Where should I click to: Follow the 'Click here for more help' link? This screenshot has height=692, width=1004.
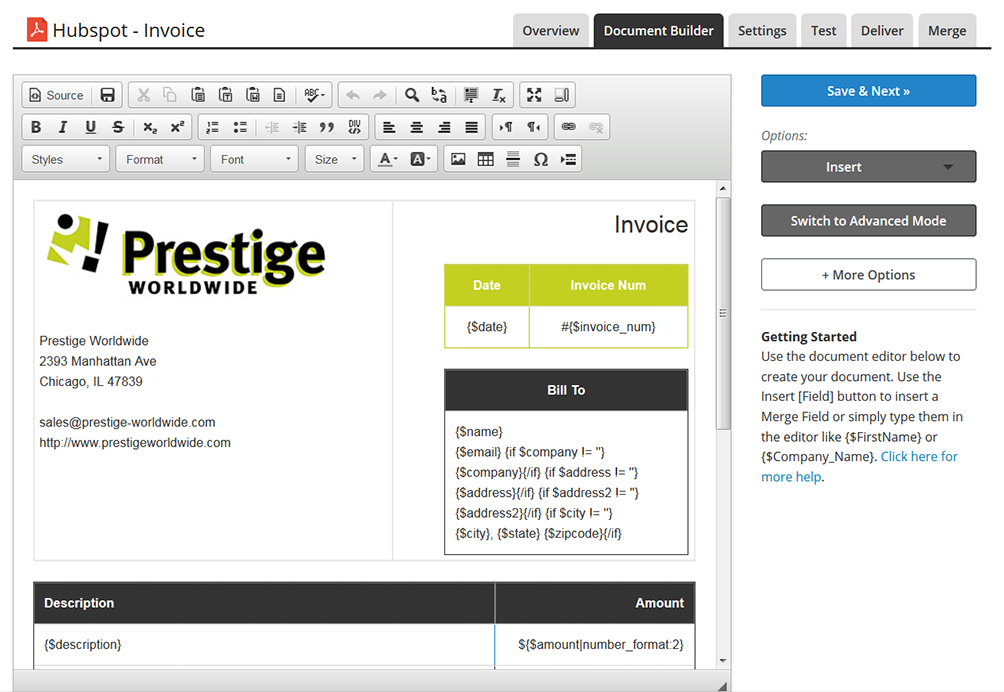(x=918, y=457)
